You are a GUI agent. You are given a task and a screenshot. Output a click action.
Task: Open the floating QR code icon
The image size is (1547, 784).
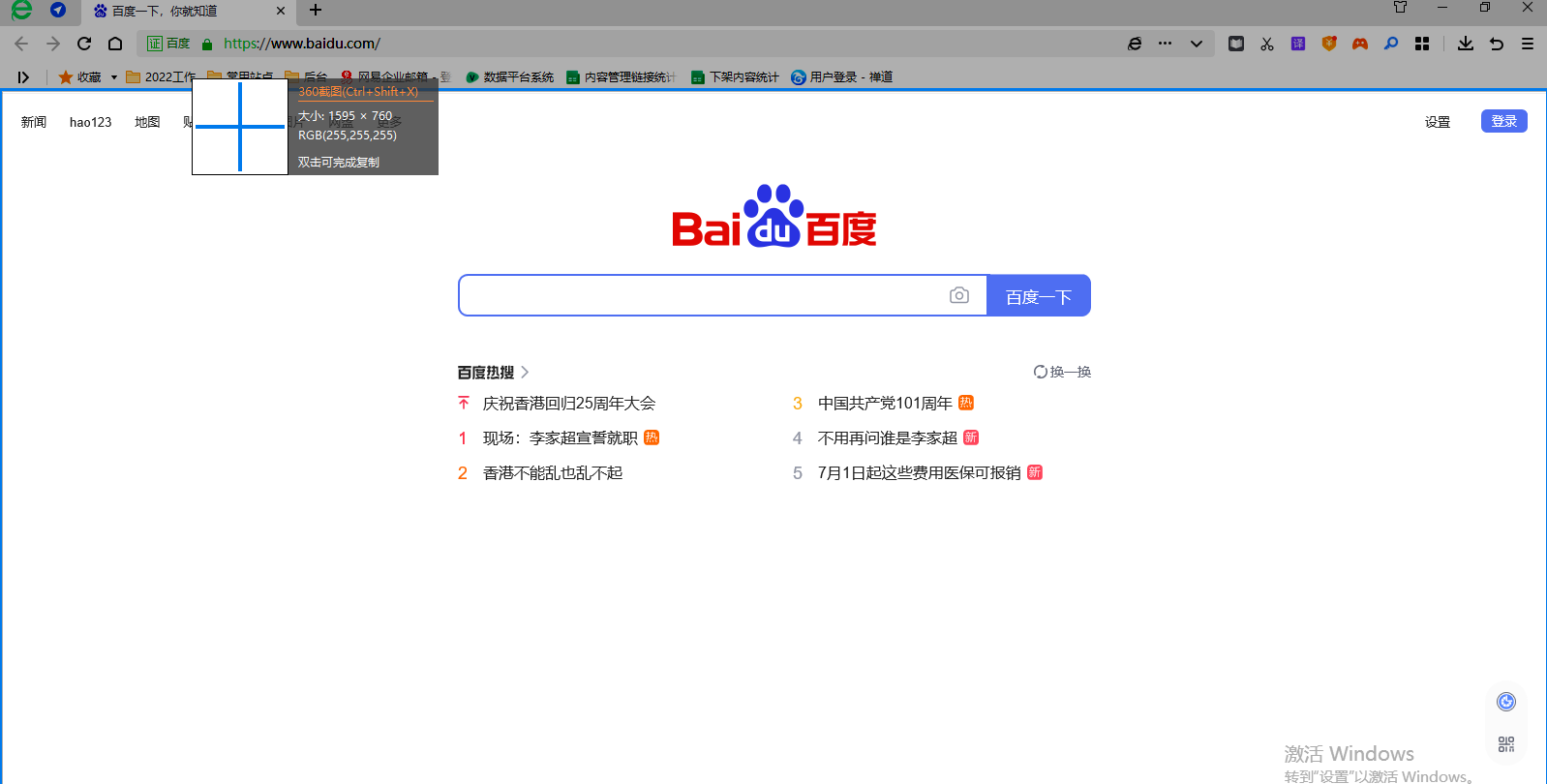point(1506,744)
